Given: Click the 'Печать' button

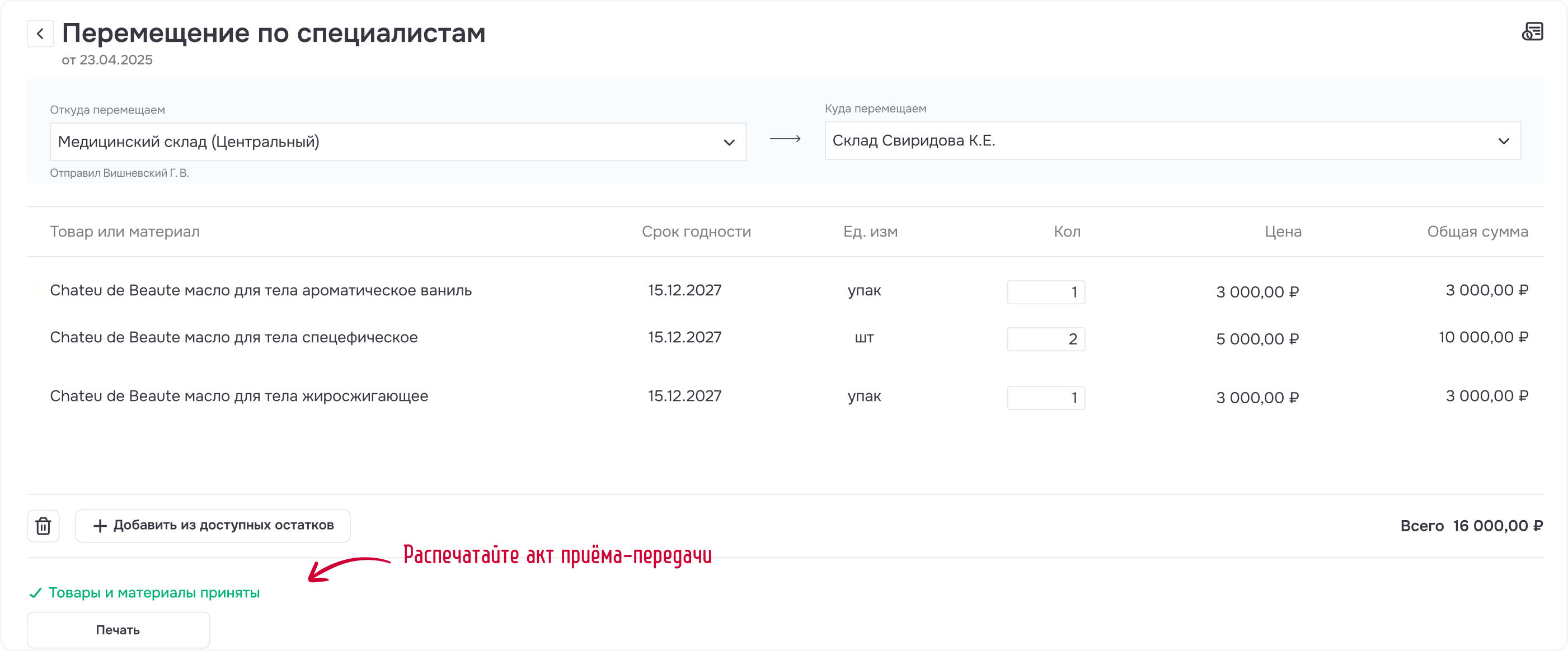Looking at the screenshot, I should click(118, 630).
